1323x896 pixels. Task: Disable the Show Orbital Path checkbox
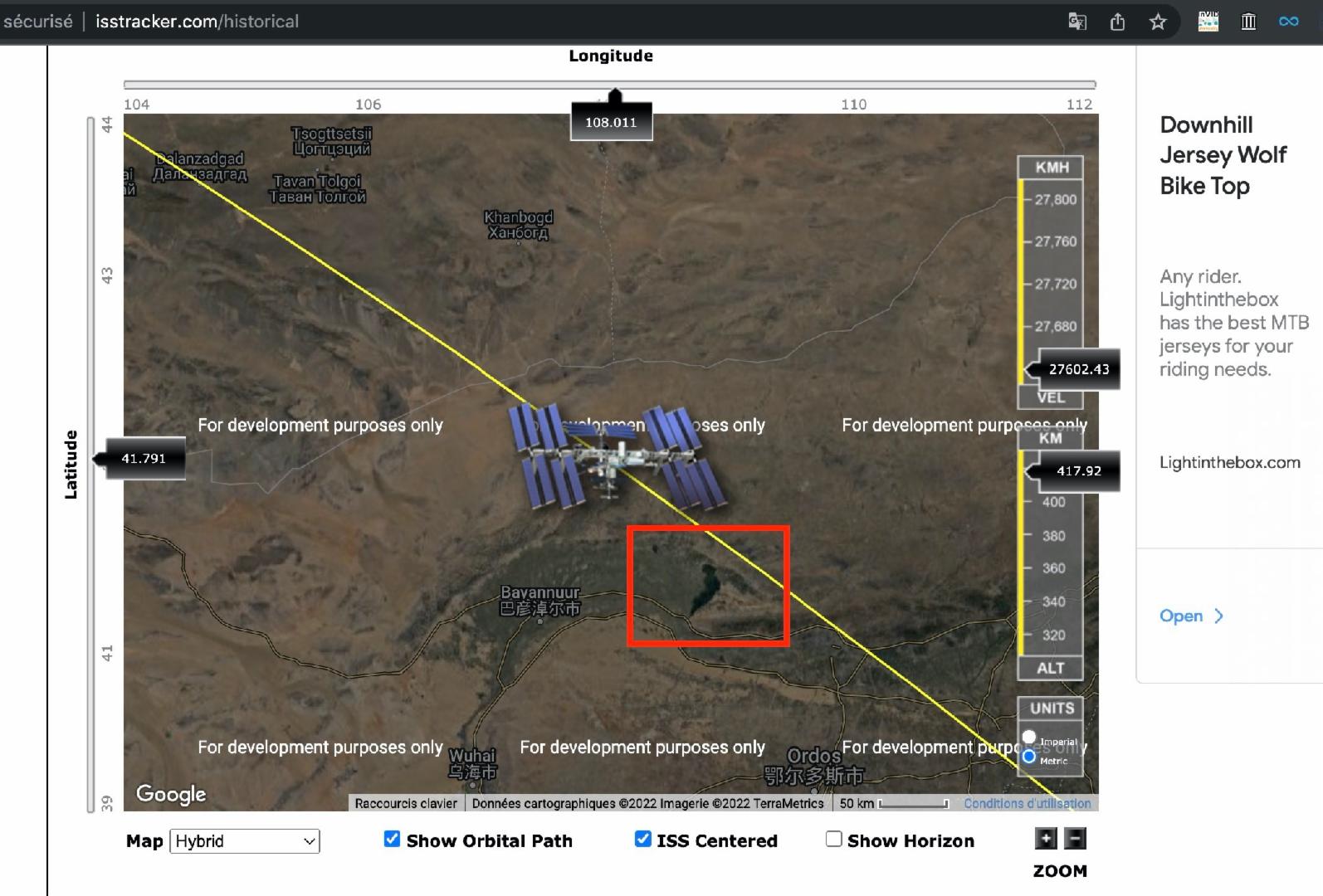[x=392, y=840]
